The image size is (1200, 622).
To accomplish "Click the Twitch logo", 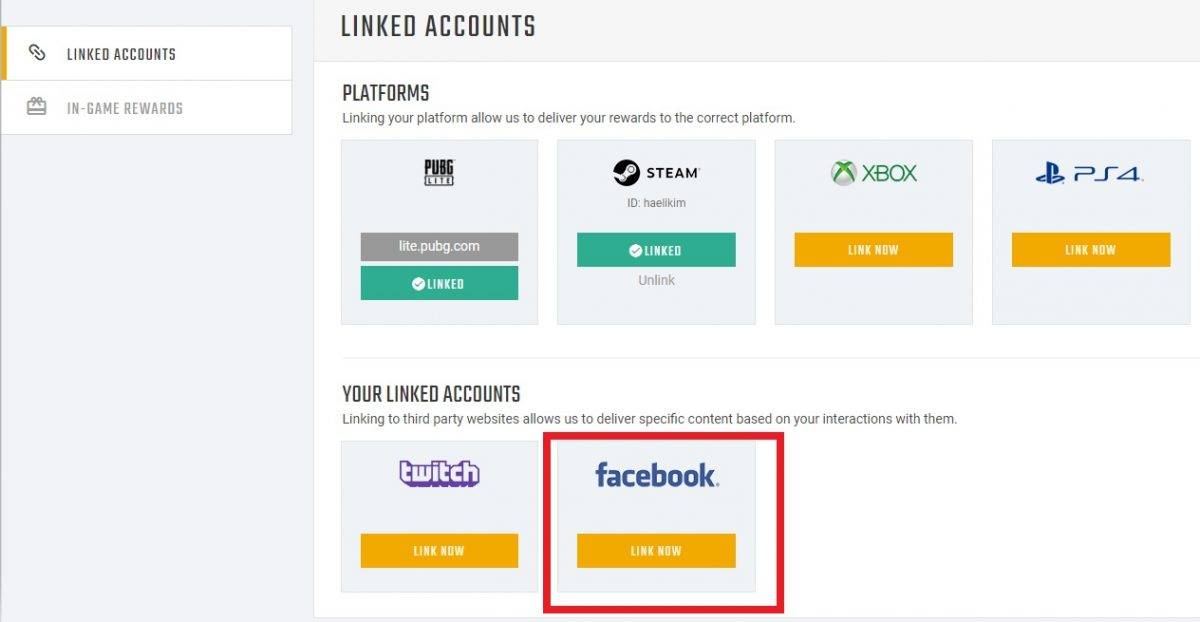I will (x=439, y=473).
